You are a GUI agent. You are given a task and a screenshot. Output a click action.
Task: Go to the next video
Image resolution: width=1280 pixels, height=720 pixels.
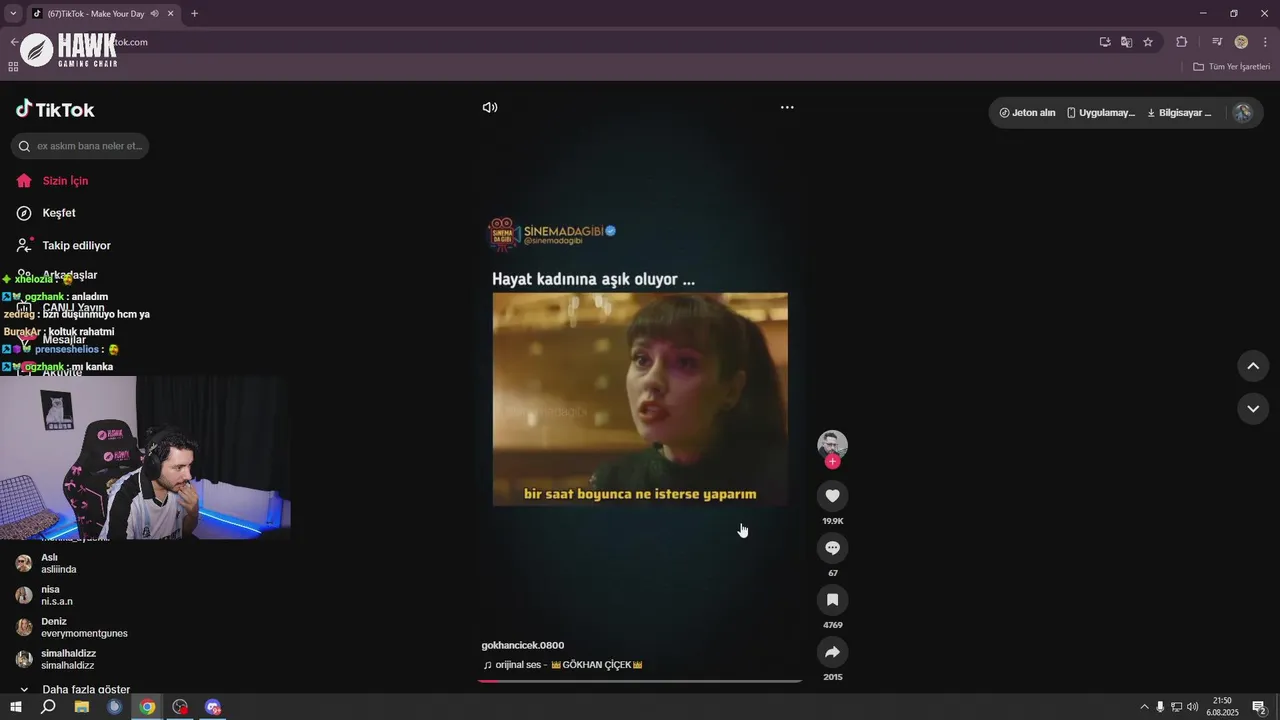point(1253,408)
